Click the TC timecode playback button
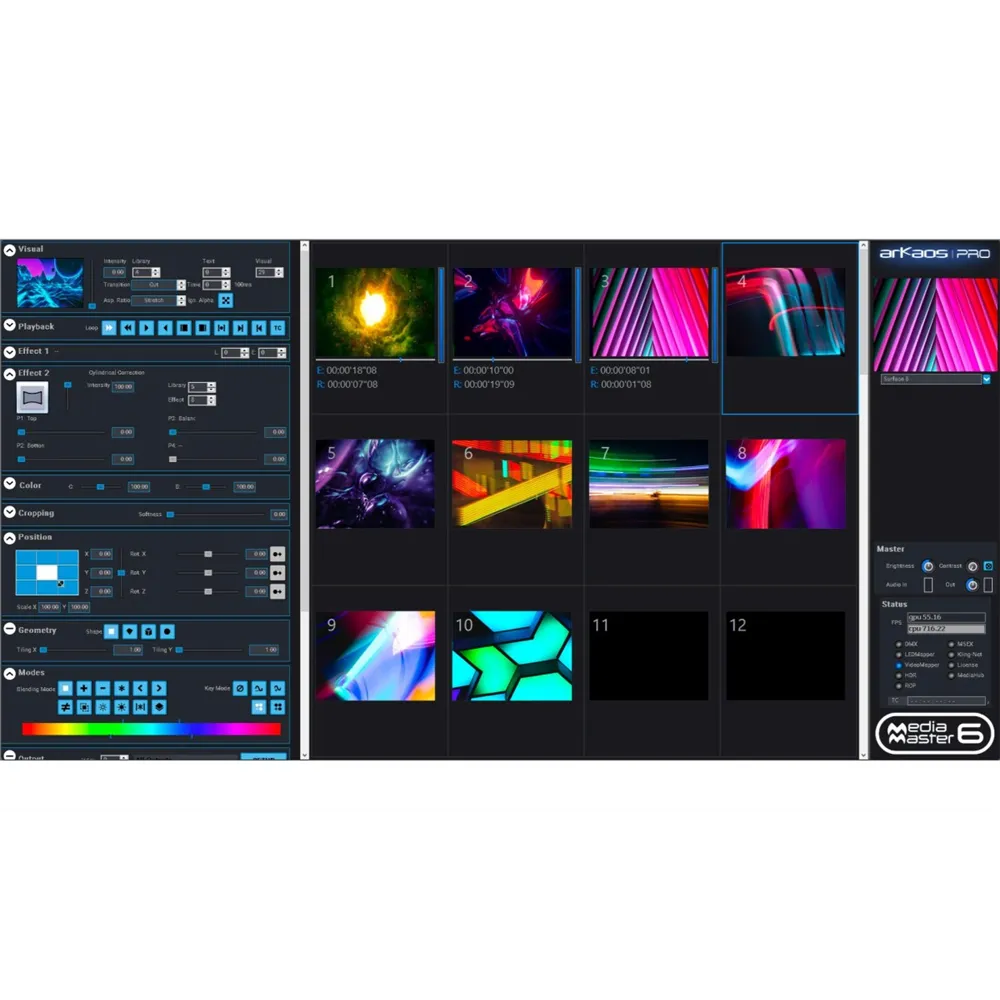 coord(277,327)
